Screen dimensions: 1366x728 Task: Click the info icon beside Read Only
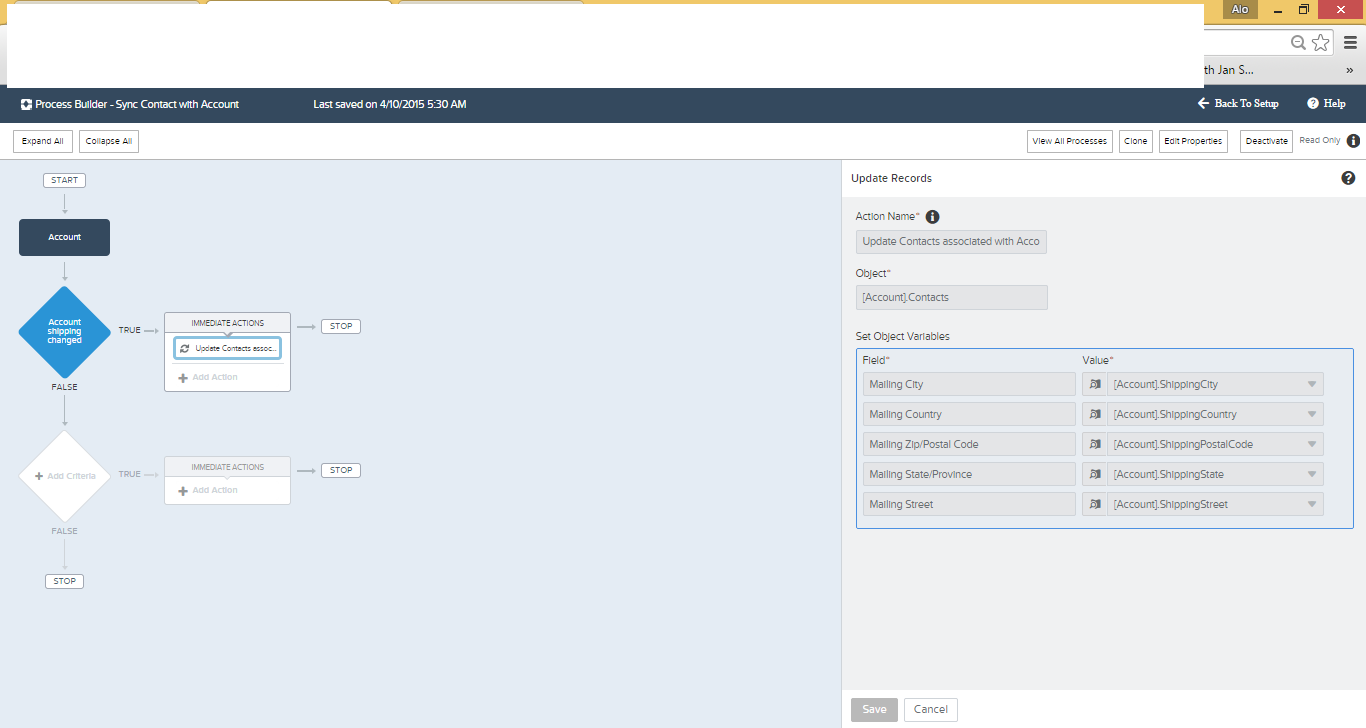[x=1353, y=141]
